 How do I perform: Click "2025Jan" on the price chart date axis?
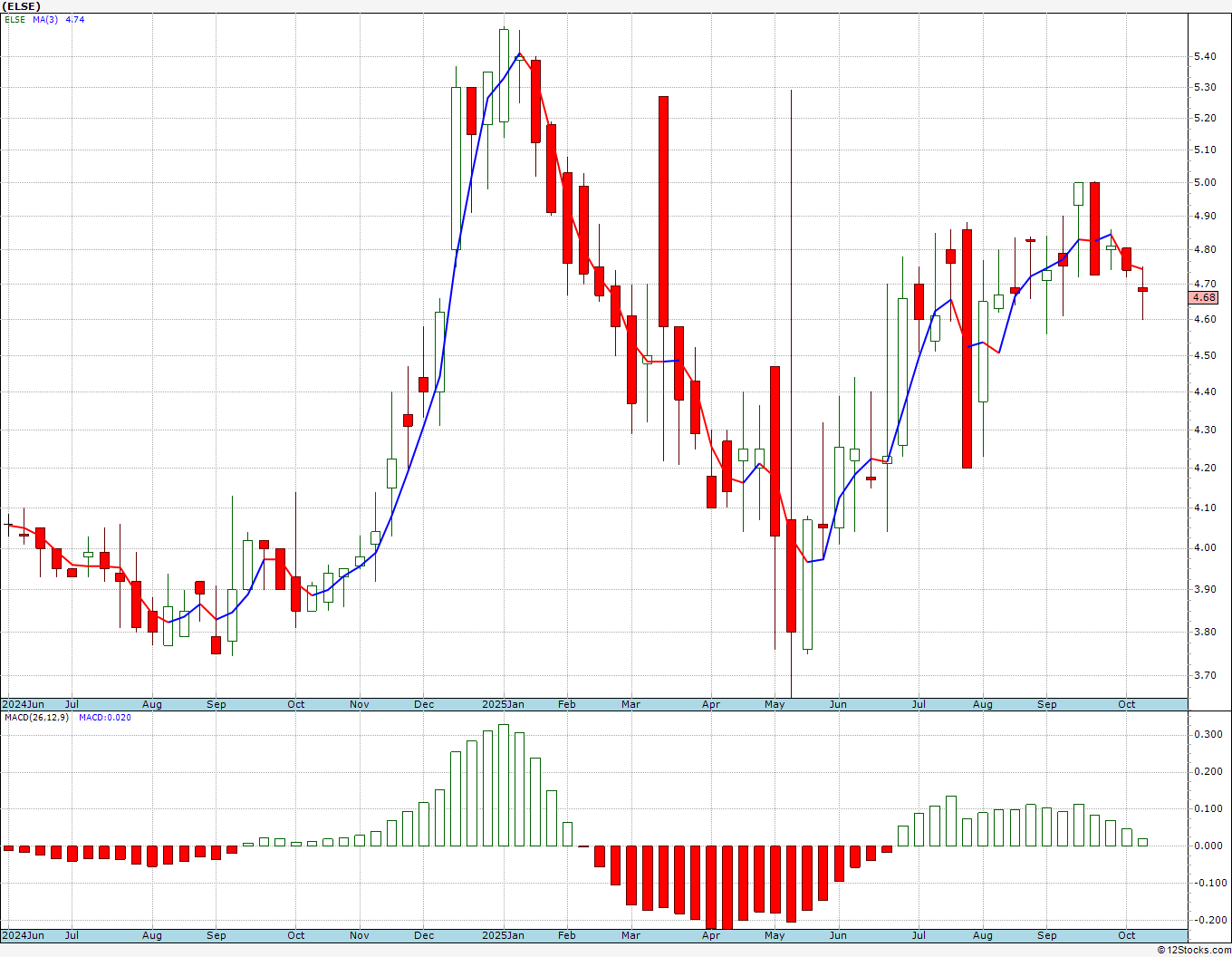coord(503,704)
